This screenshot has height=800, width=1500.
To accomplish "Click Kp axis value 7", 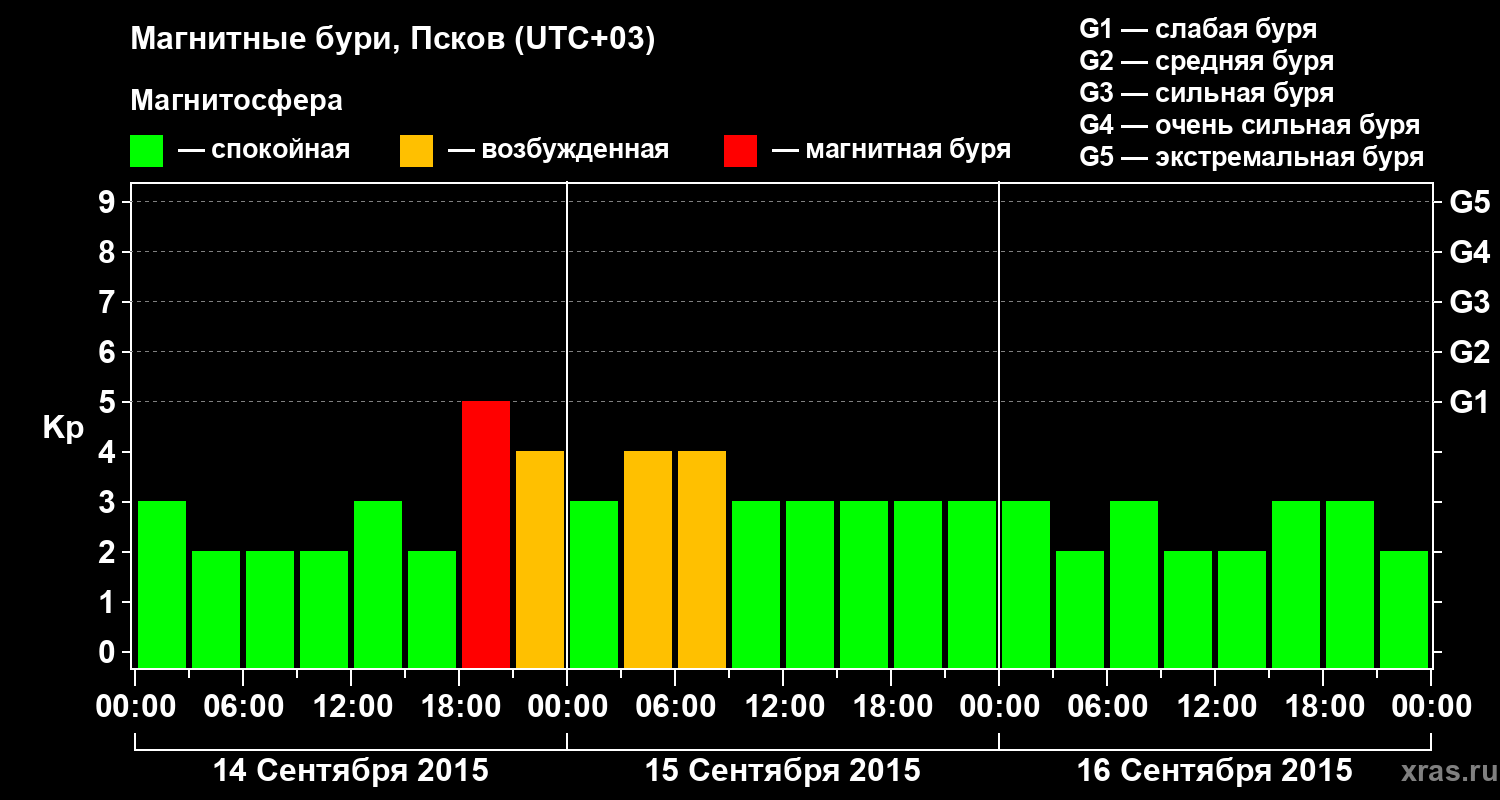I will click(x=108, y=302).
